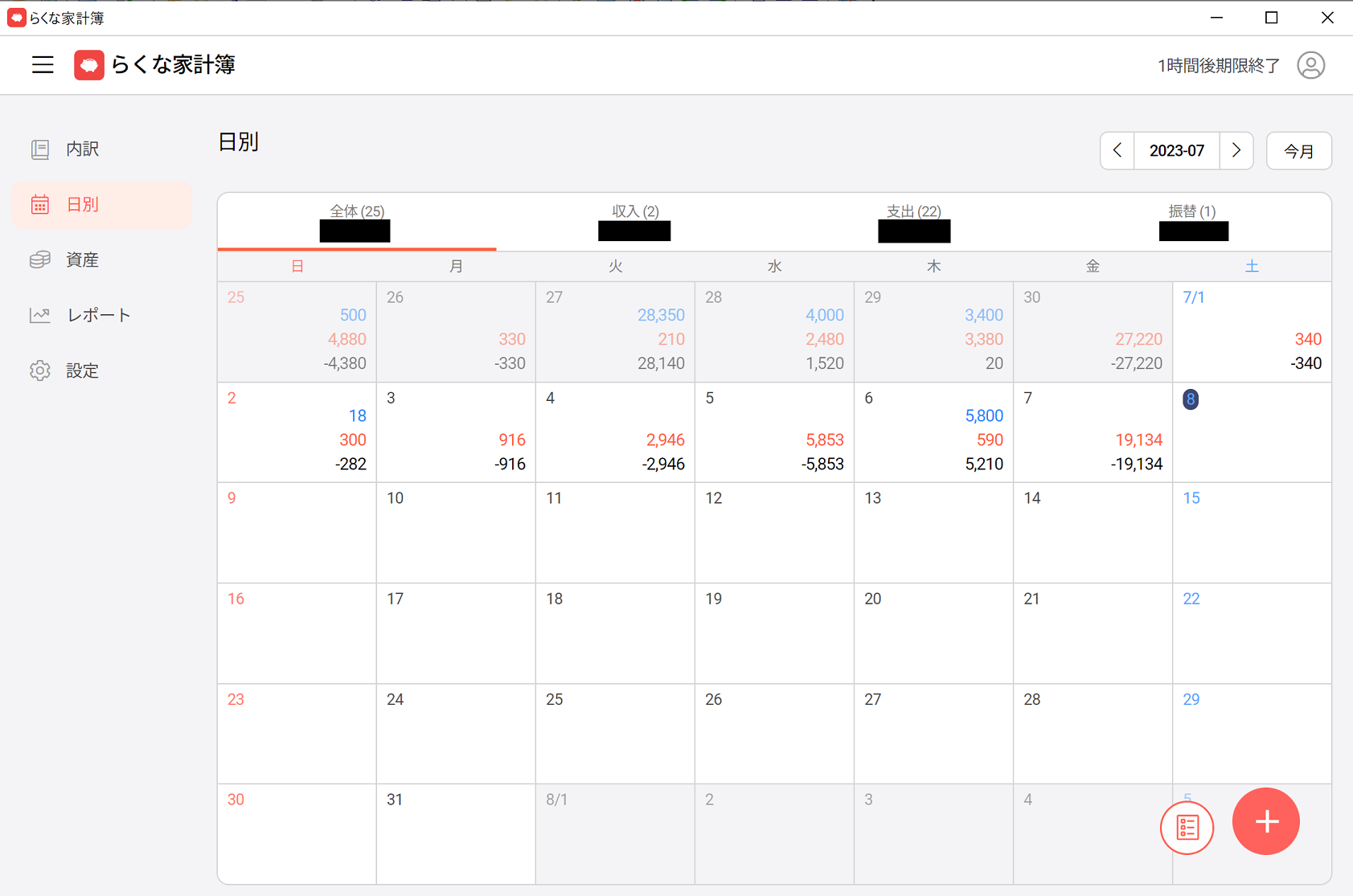Open the hamburger navigation menu
Image resolution: width=1353 pixels, height=896 pixels.
43,65
